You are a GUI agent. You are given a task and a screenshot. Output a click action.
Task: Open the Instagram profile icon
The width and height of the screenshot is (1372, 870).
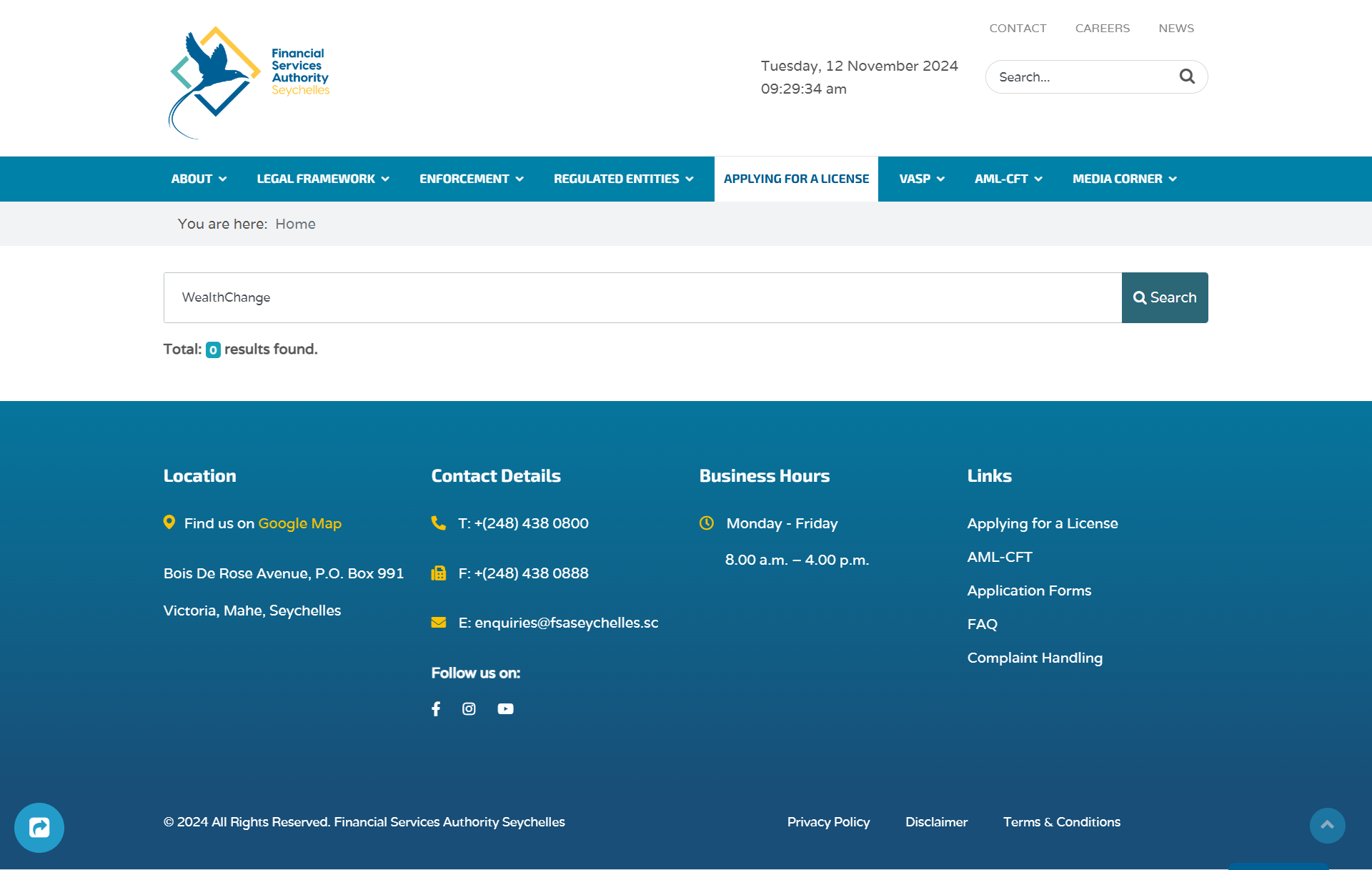click(469, 708)
